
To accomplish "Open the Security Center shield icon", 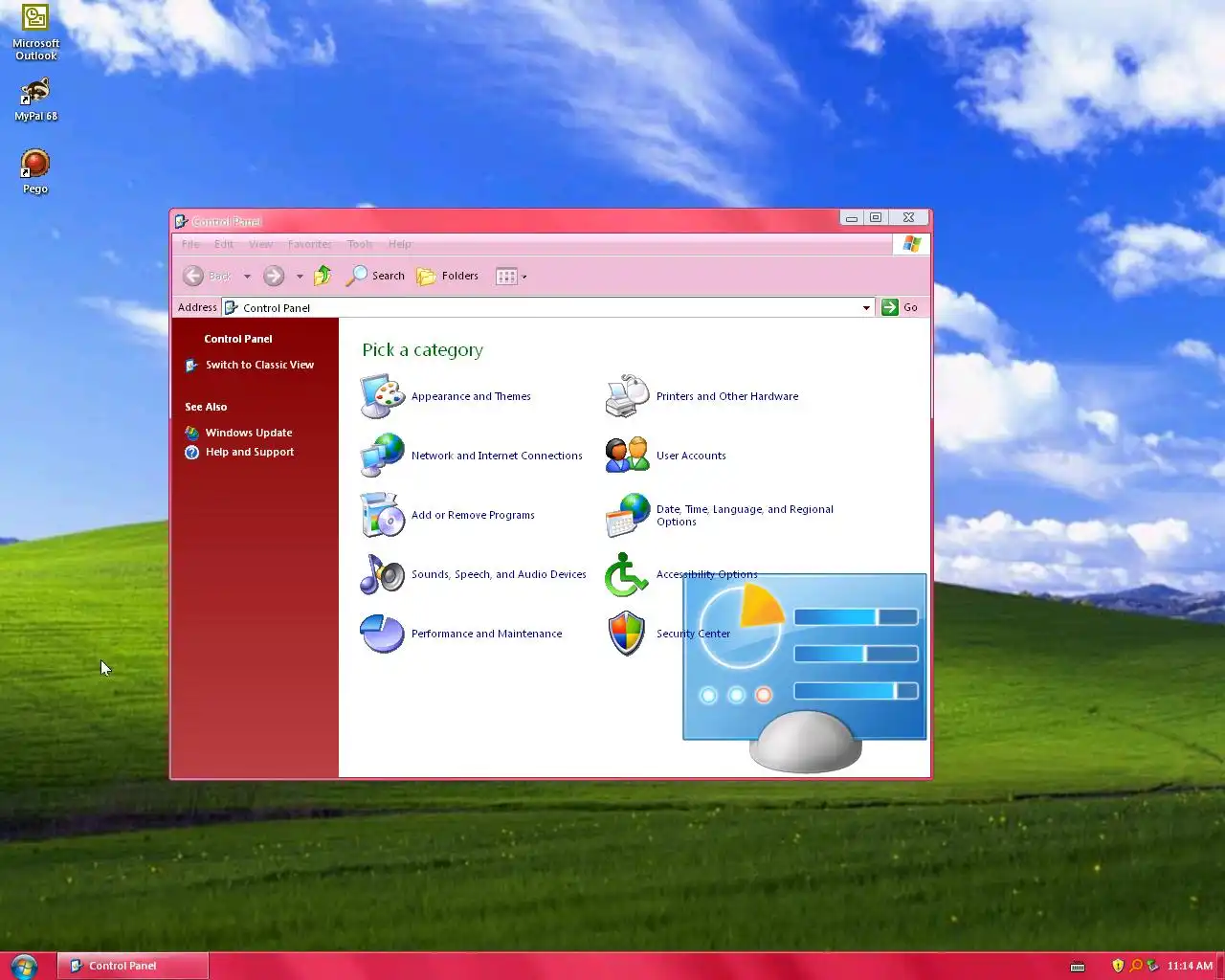I will [x=628, y=634].
